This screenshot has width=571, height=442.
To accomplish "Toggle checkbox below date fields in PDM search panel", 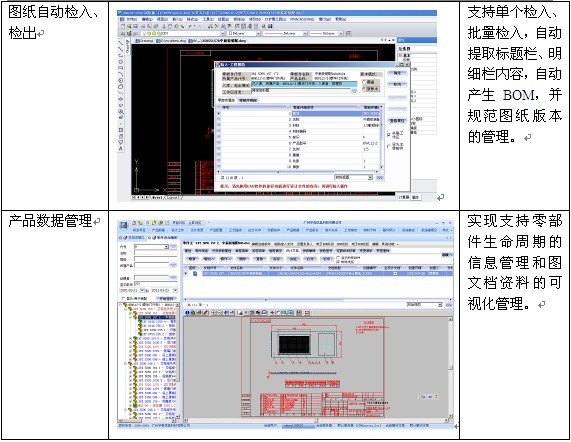I will [123, 299].
